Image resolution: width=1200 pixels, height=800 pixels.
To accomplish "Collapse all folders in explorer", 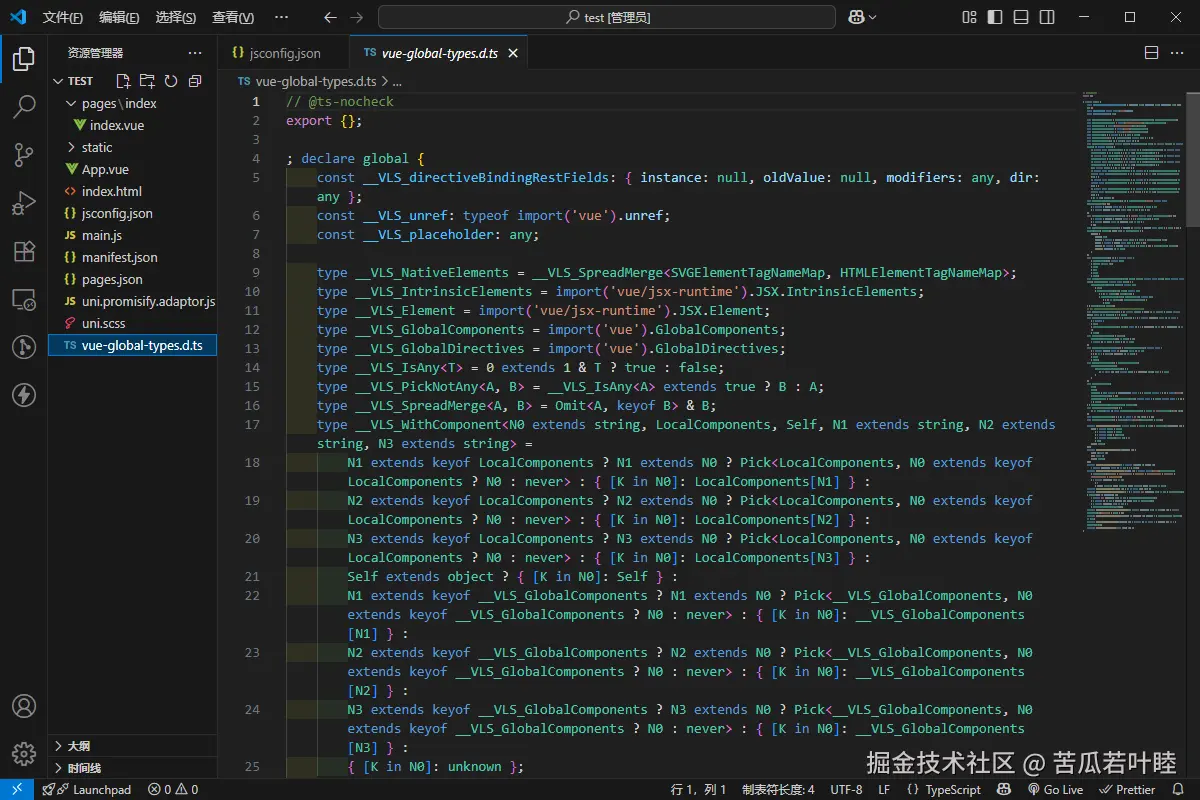I will [195, 81].
